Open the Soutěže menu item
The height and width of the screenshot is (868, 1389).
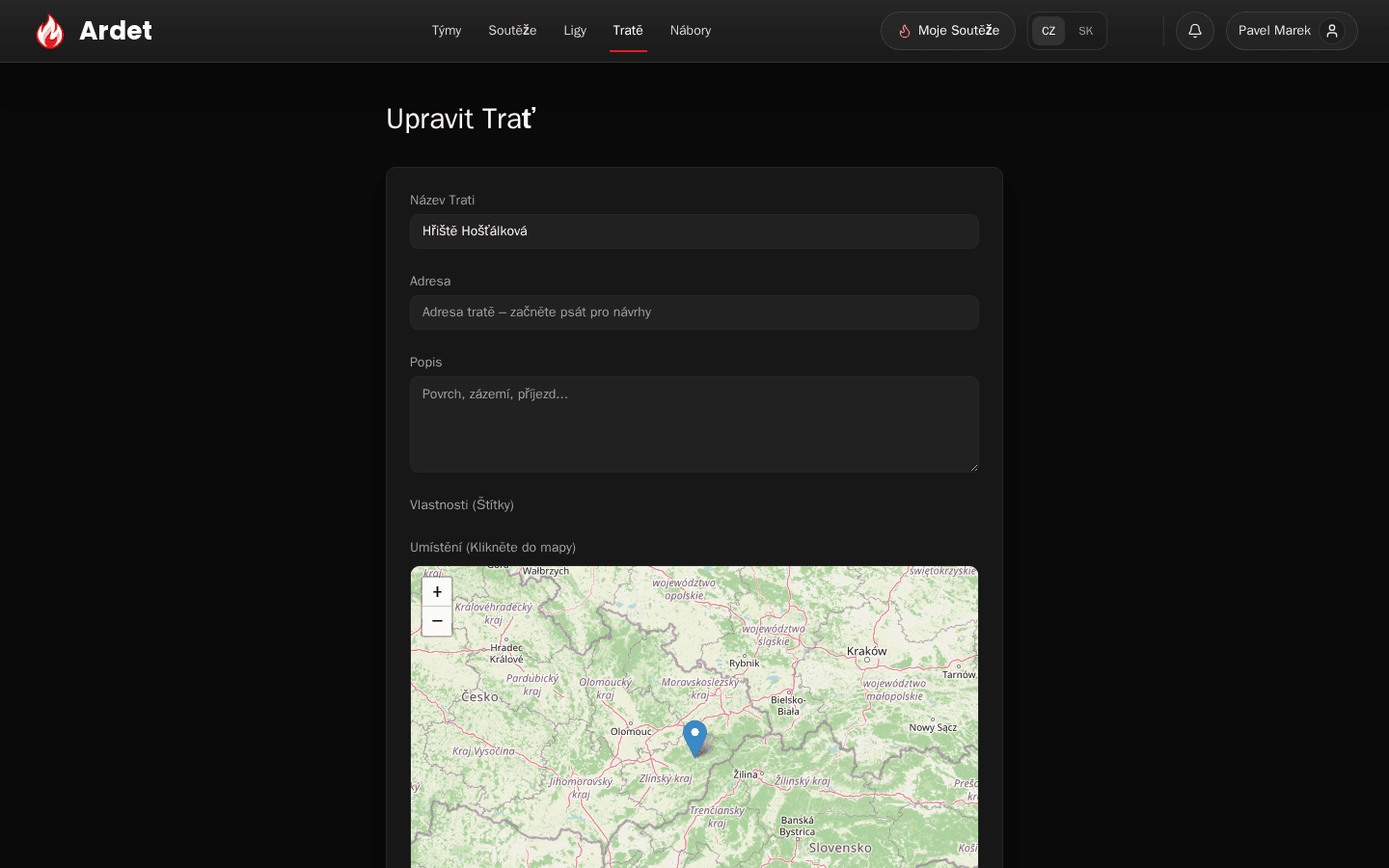click(x=512, y=31)
